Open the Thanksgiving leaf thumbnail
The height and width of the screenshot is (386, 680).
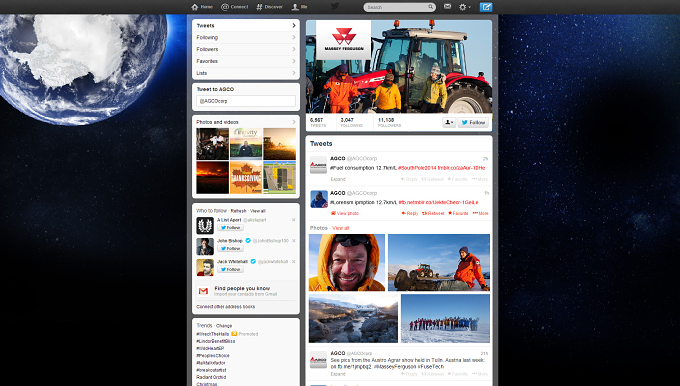coord(246,177)
